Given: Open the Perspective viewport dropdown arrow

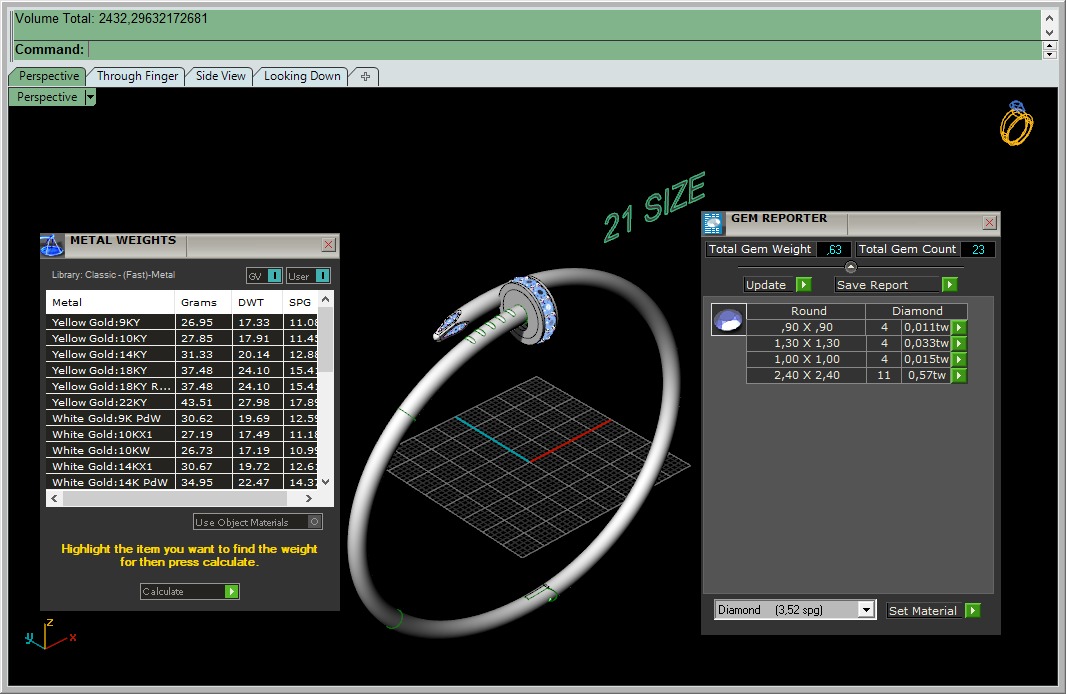Looking at the screenshot, I should tap(90, 97).
